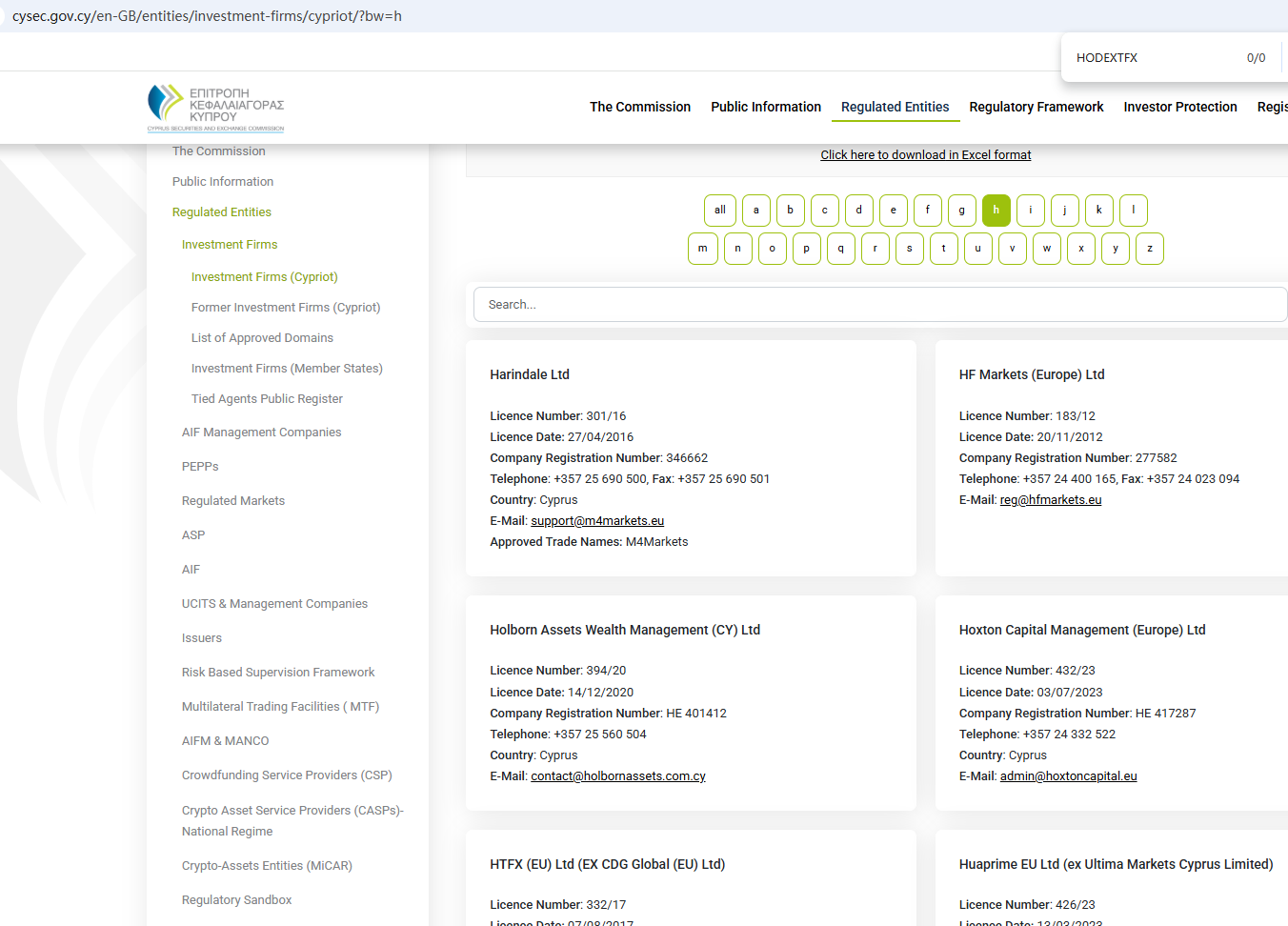Open Former Investment Firms (Cypriot) sidebar item
The image size is (1288, 926).
[x=285, y=308]
